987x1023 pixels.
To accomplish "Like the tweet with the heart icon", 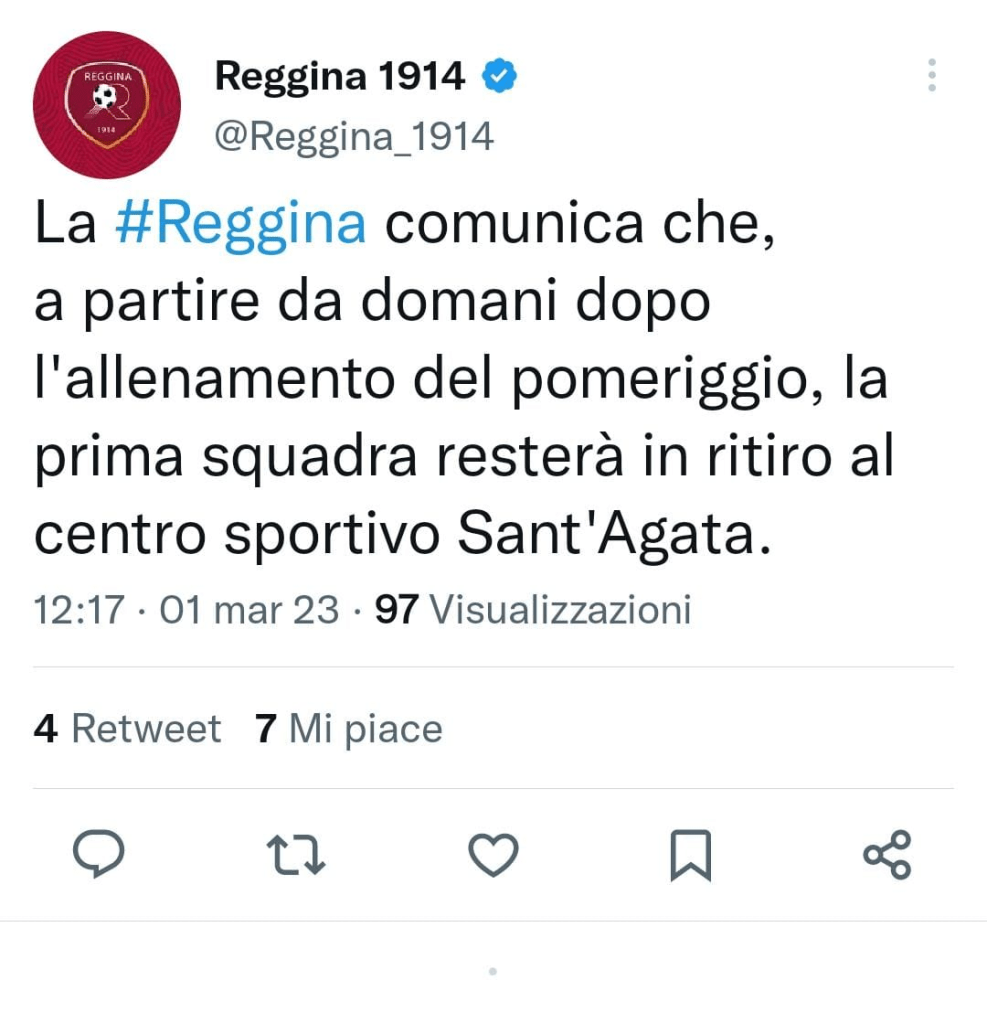I will coord(493,855).
